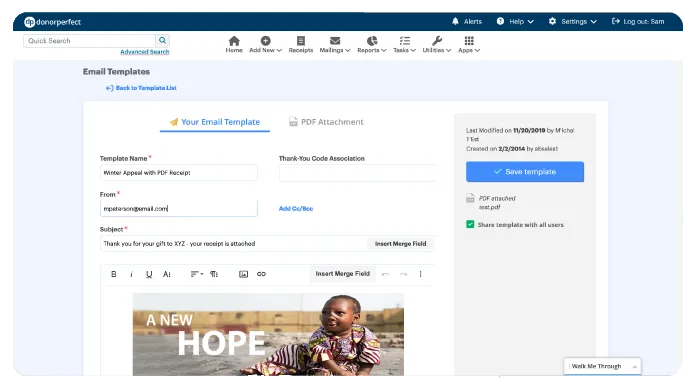Viewport: 695px width, 388px height.
Task: Click into the From email field
Action: pyautogui.click(x=179, y=208)
